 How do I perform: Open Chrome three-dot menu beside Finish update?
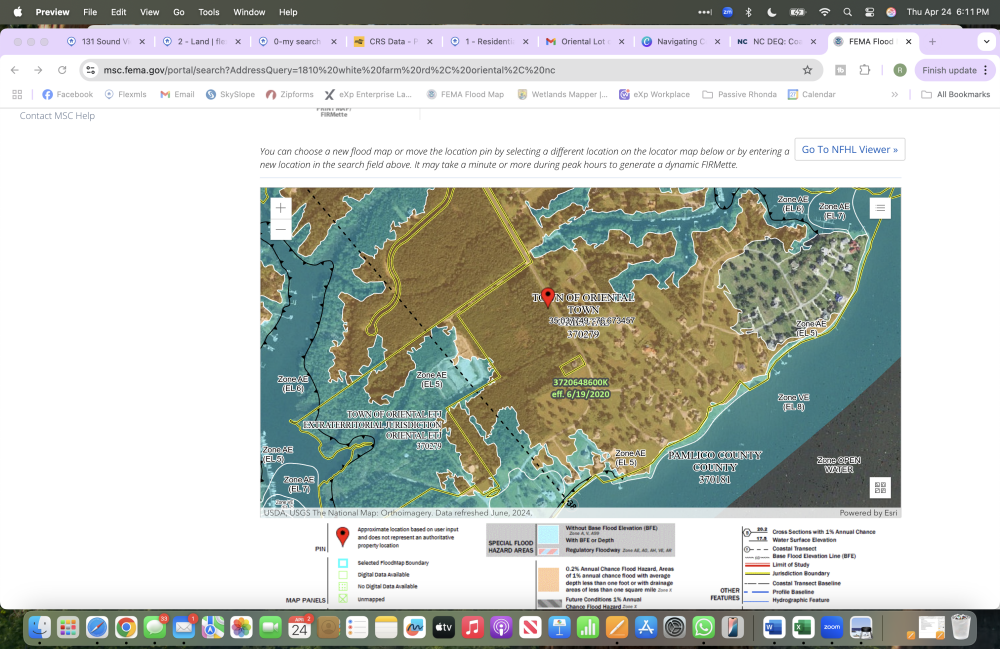pyautogui.click(x=985, y=70)
